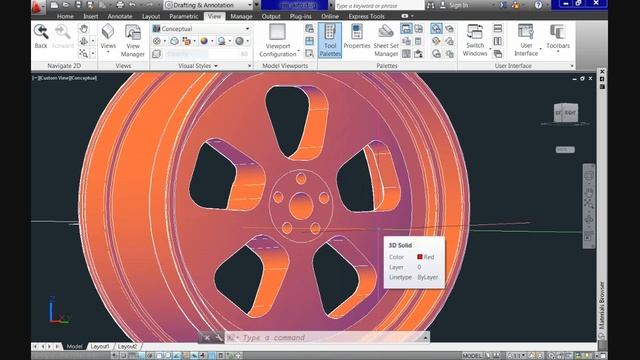Click the binoculars search icon

pos(430,5)
